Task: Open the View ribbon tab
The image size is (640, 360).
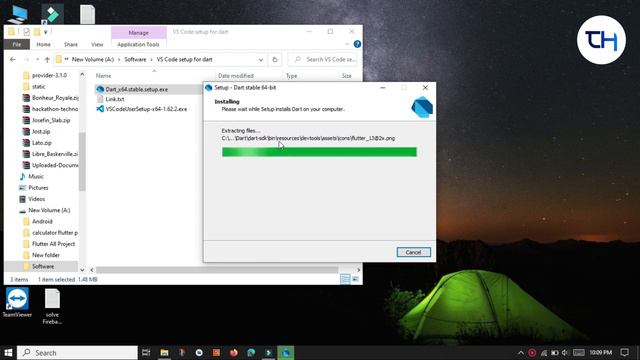Action: point(97,44)
